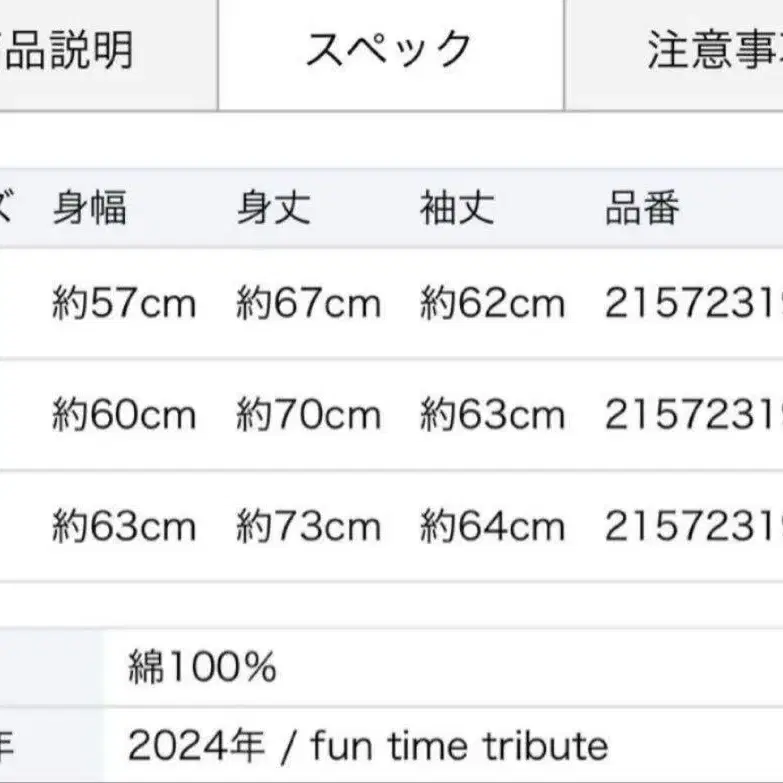Select the 約67cm body length cell
The image size is (783, 783).
point(308,304)
